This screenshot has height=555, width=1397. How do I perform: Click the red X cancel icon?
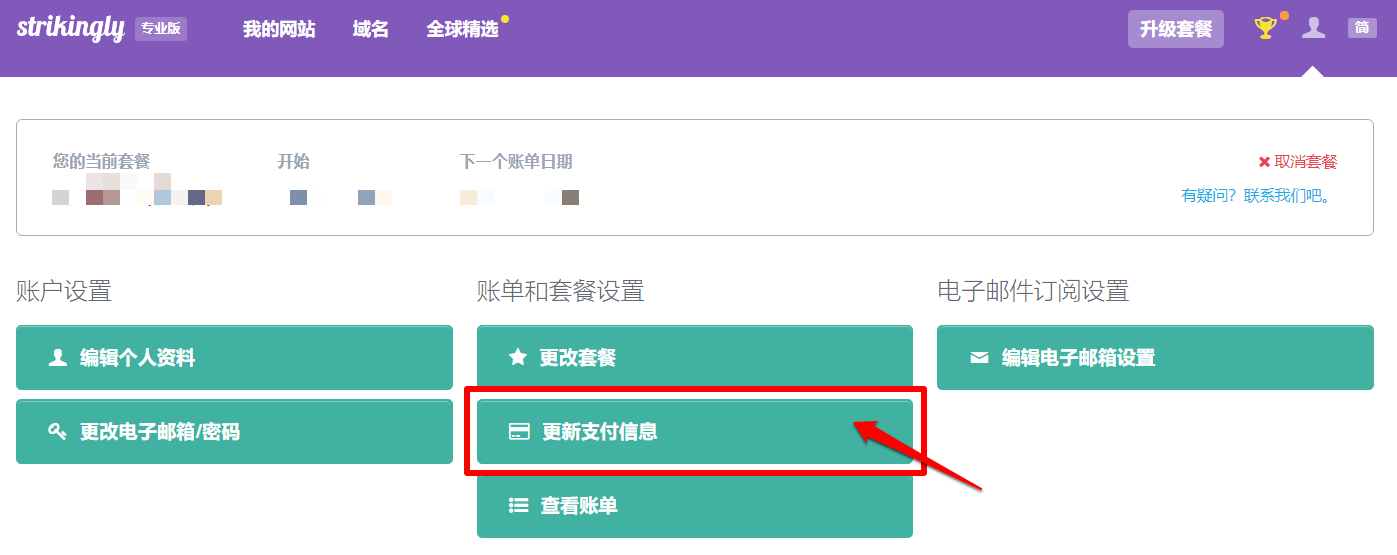click(1264, 162)
